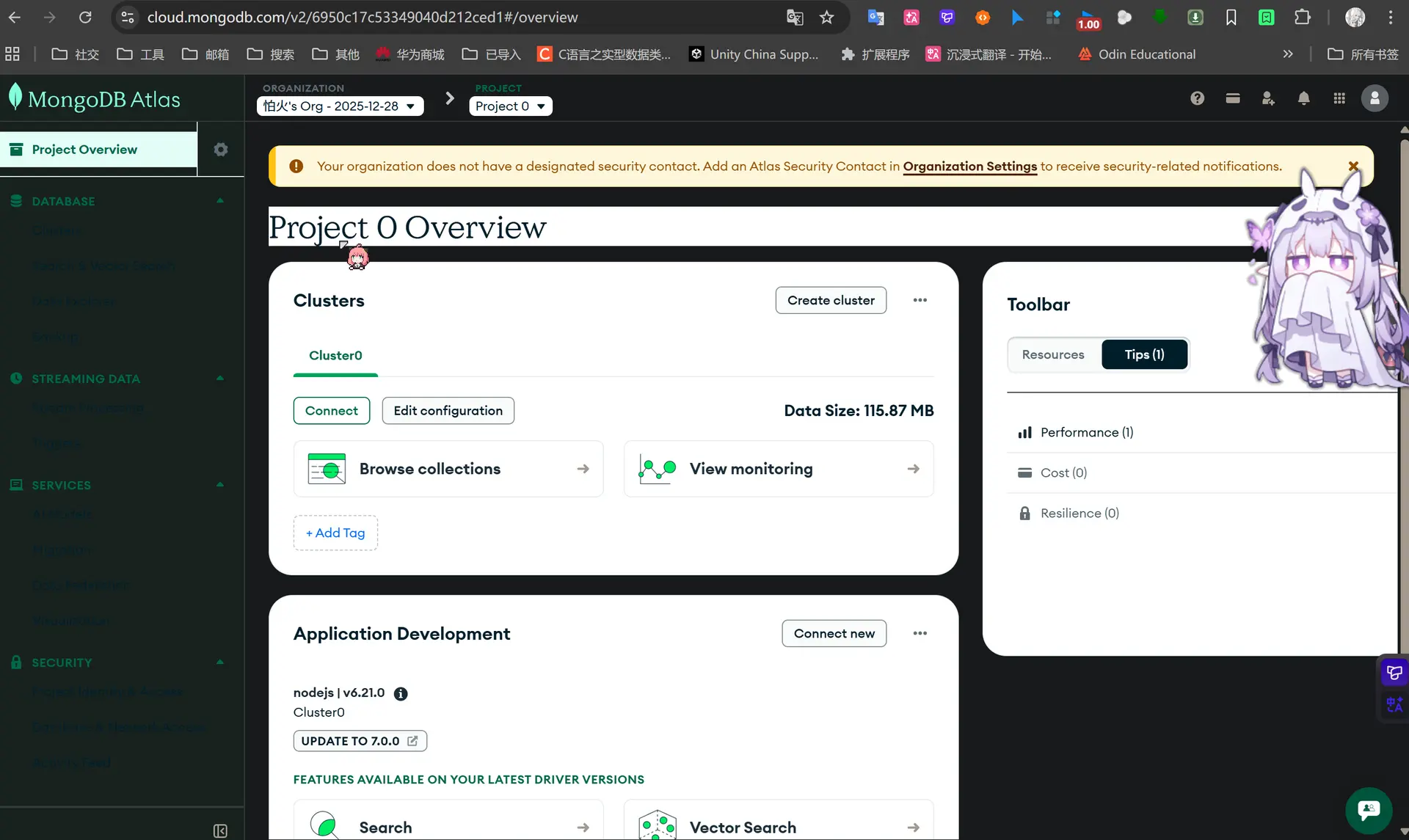
Task: Click the Connect new button
Action: [834, 633]
